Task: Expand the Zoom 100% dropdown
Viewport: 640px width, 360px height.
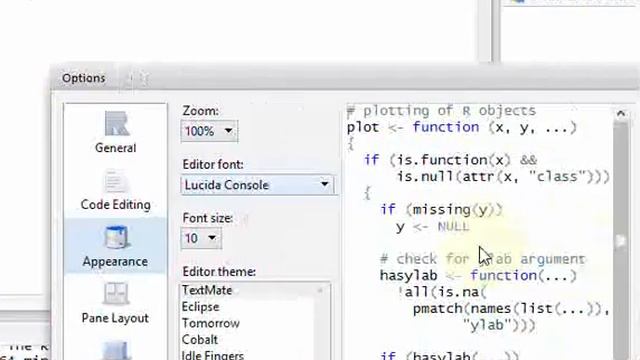Action: pyautogui.click(x=209, y=131)
